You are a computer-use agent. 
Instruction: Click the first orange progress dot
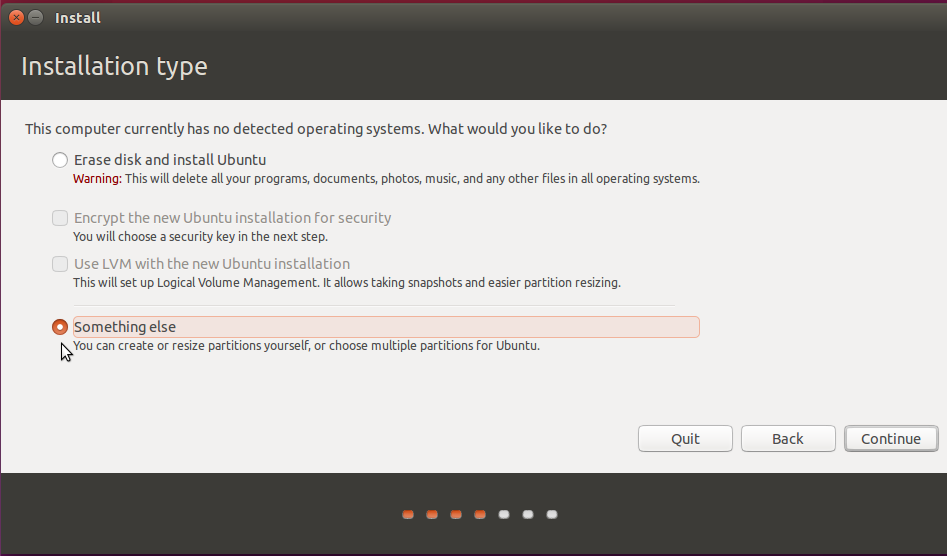[408, 514]
